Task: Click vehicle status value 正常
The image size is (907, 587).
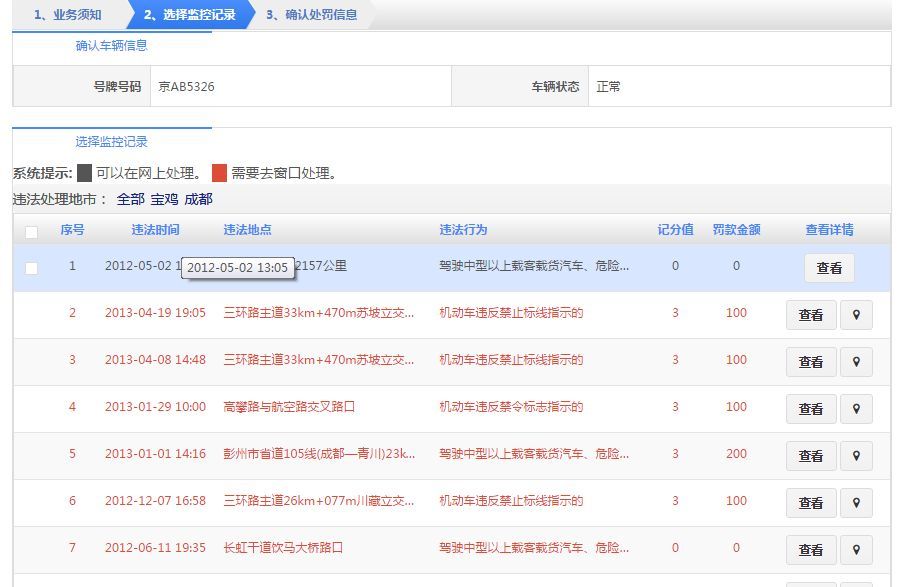Action: pyautogui.click(x=609, y=87)
